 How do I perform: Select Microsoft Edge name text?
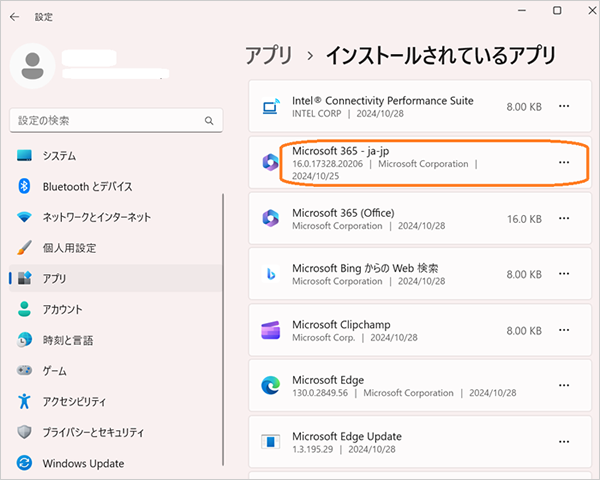pyautogui.click(x=328, y=380)
